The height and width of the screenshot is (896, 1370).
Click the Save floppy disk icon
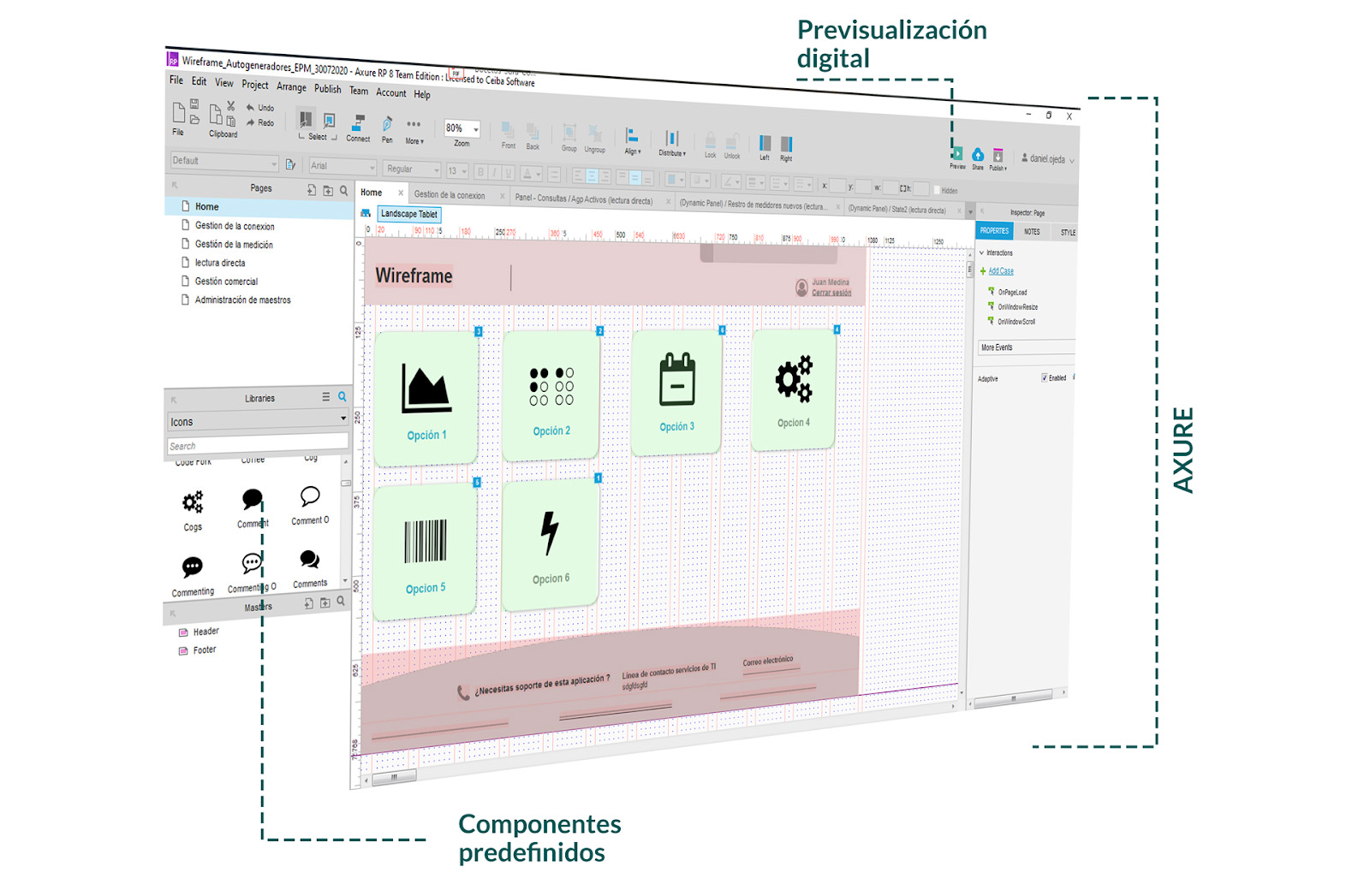point(194,104)
